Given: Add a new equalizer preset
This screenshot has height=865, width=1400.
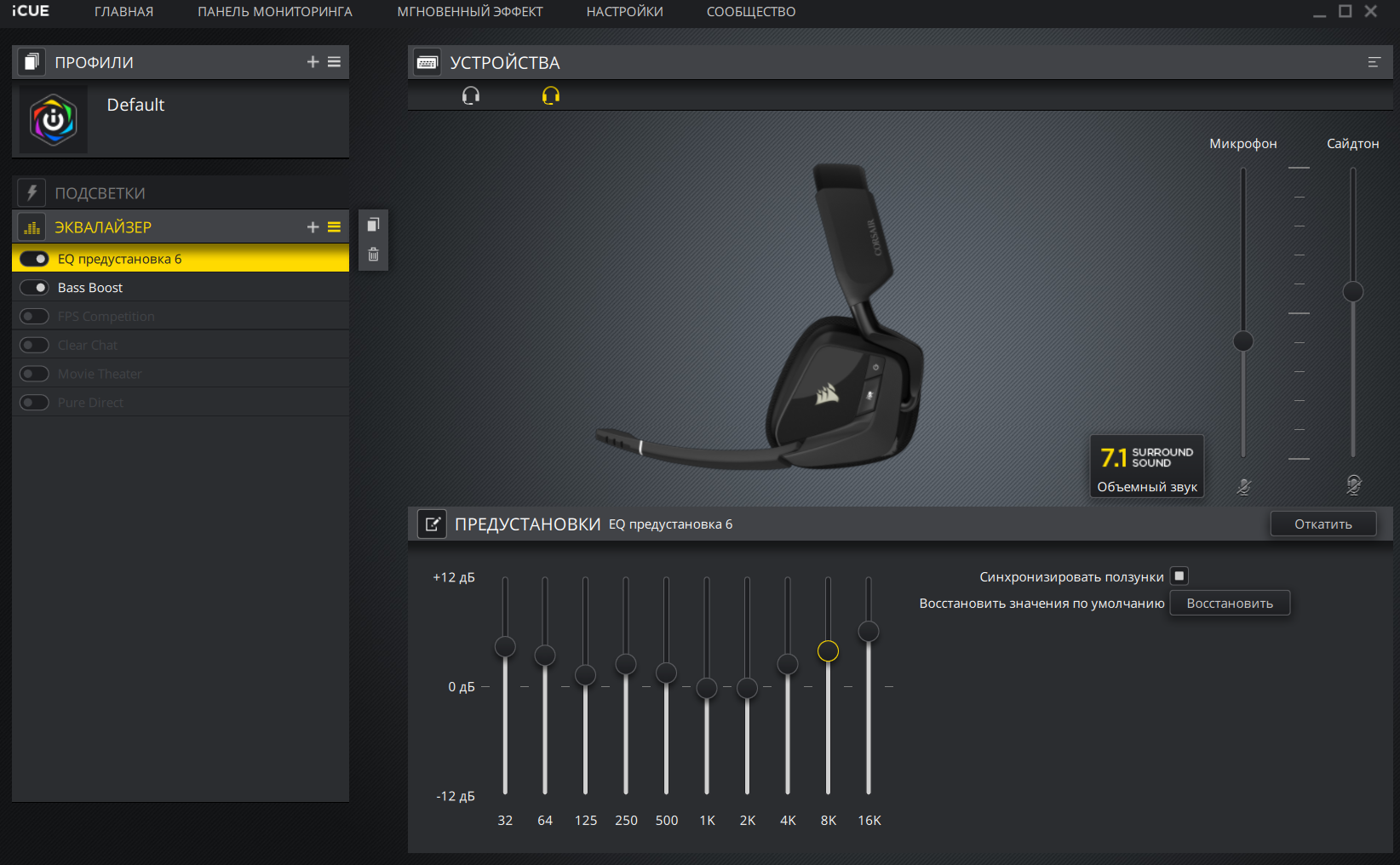Looking at the screenshot, I should coord(313,227).
